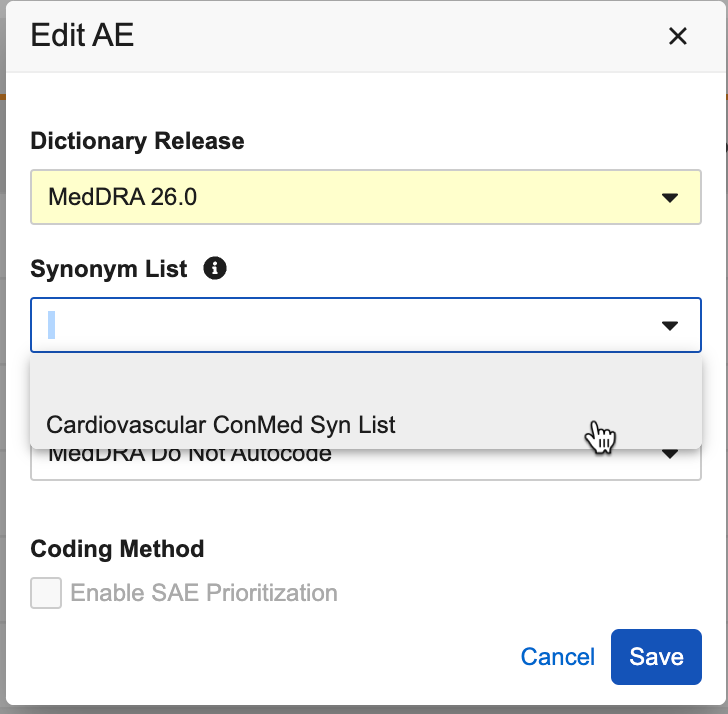Click the Synonym List dropdown caret
This screenshot has height=714, width=728.
(670, 326)
